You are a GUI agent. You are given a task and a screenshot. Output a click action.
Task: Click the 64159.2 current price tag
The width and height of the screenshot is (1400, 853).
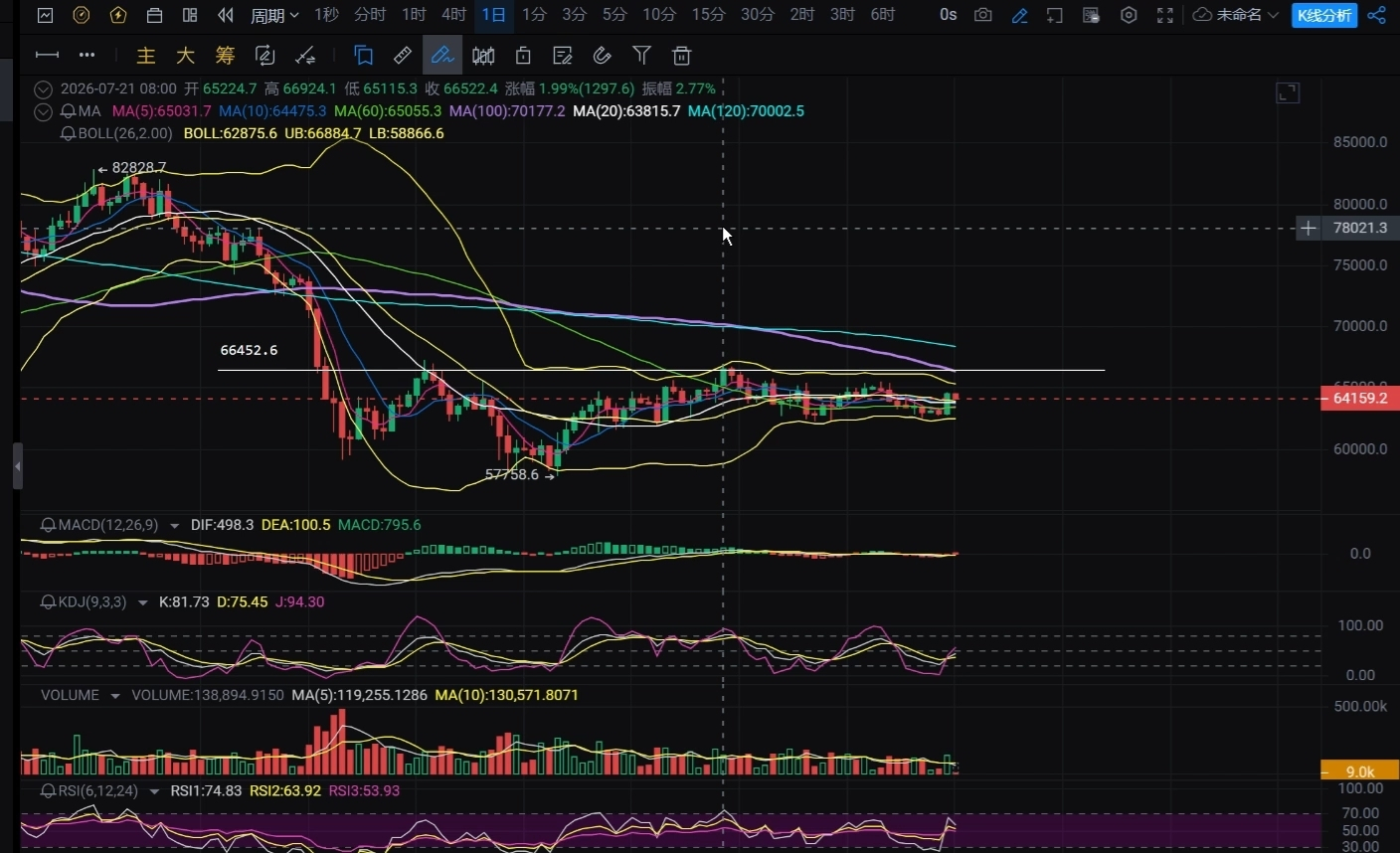click(1359, 398)
